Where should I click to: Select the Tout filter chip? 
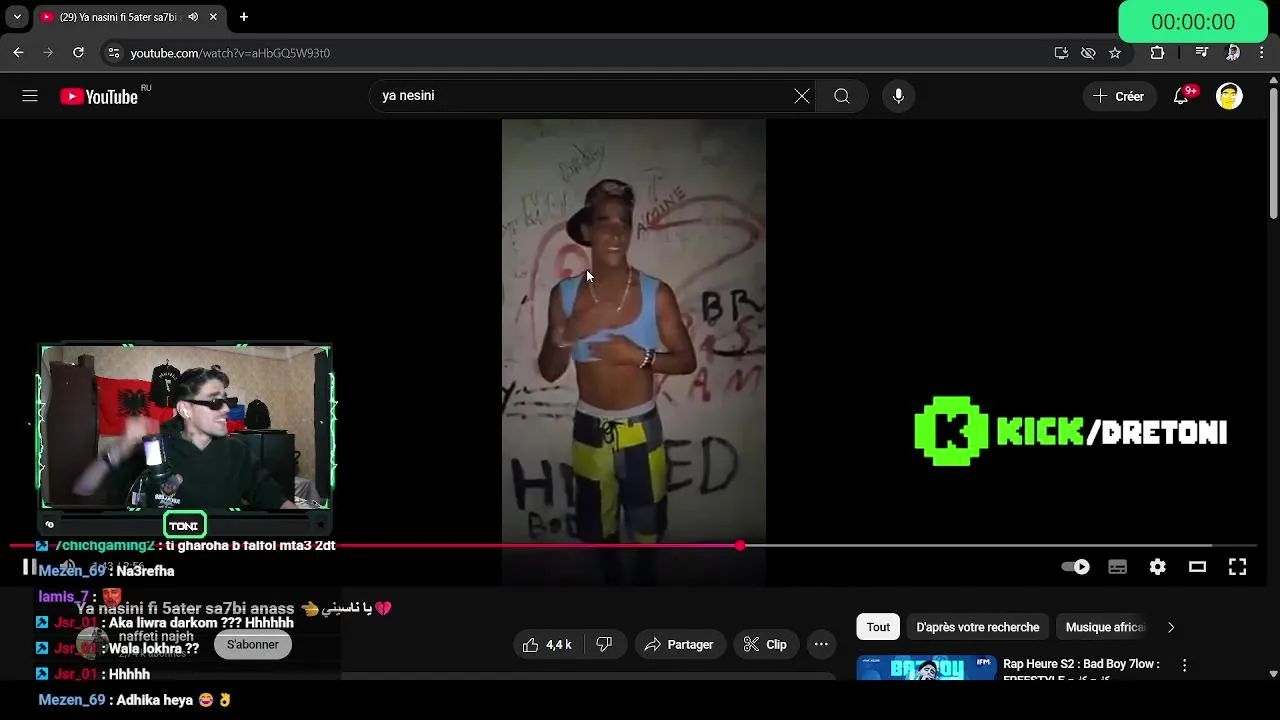[878, 627]
